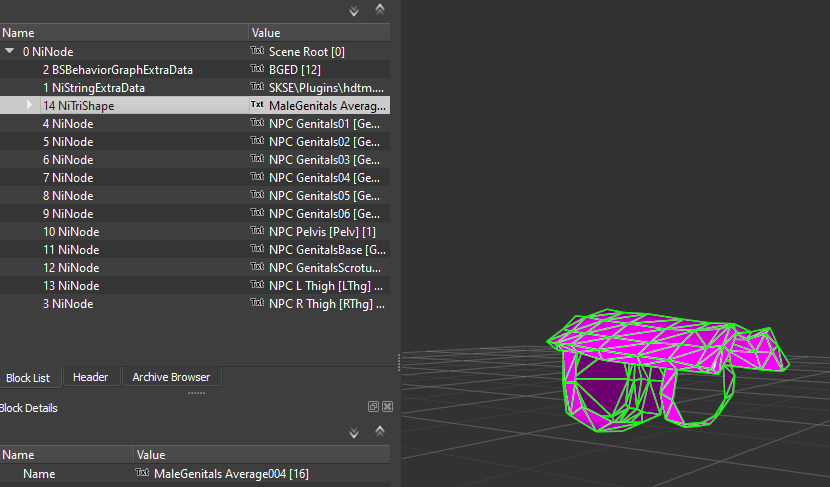Click the Txt icon beside NPC L Thigh
Image resolution: width=830 pixels, height=487 pixels.
coord(257,285)
